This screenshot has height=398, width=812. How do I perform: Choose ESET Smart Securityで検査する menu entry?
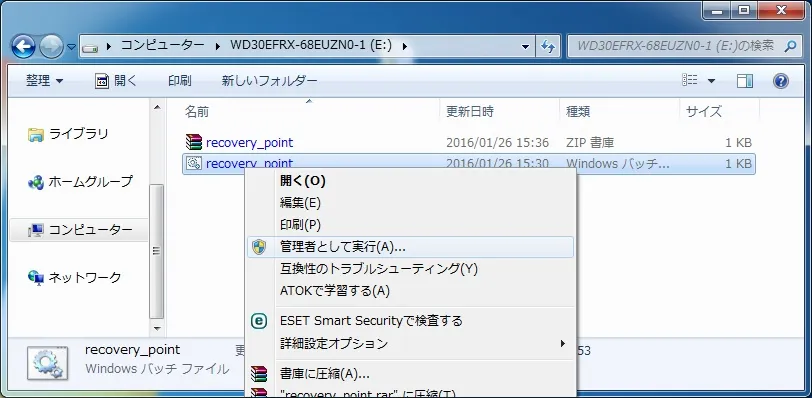pyautogui.click(x=411, y=321)
